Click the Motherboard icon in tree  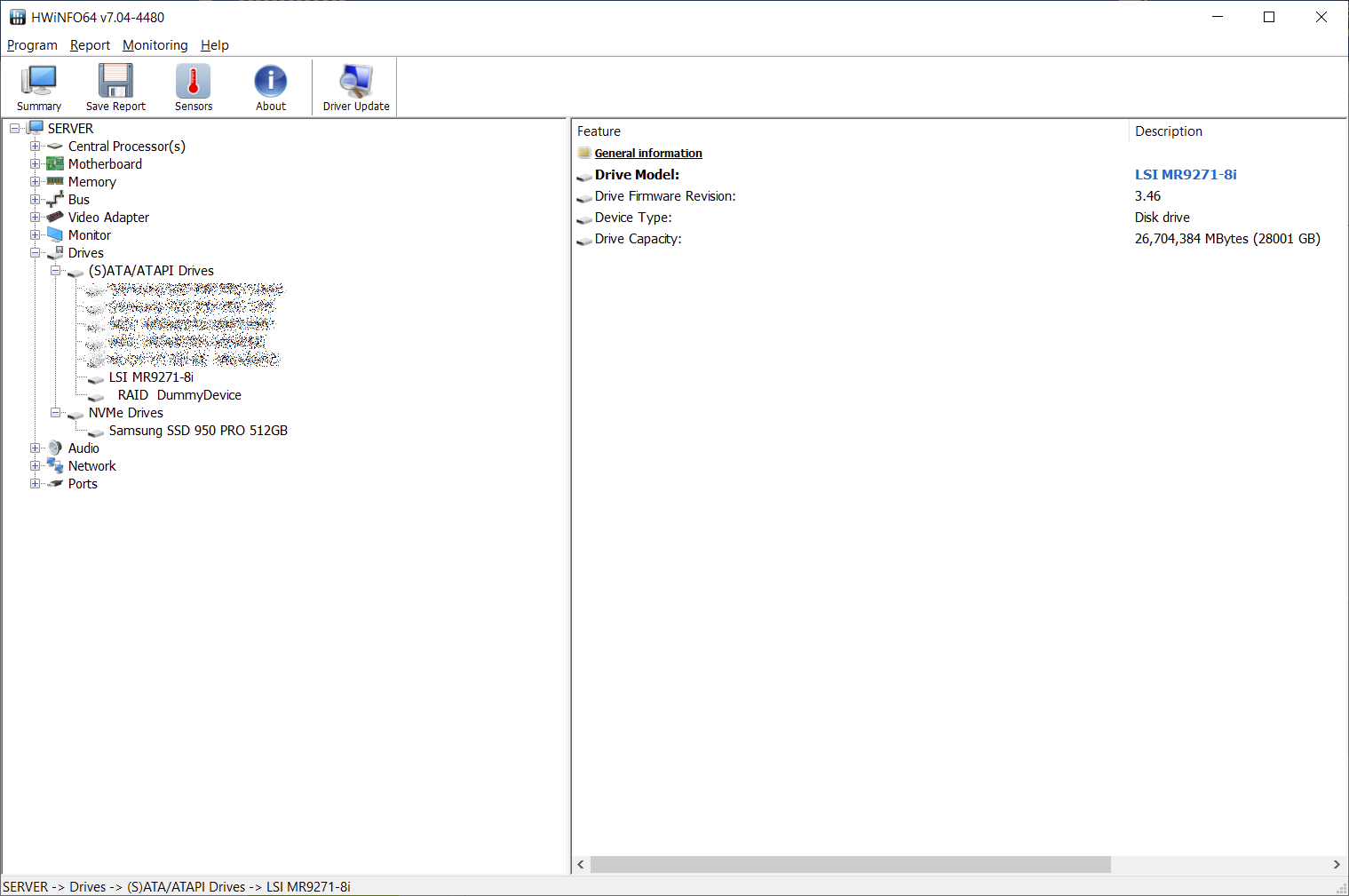[55, 163]
